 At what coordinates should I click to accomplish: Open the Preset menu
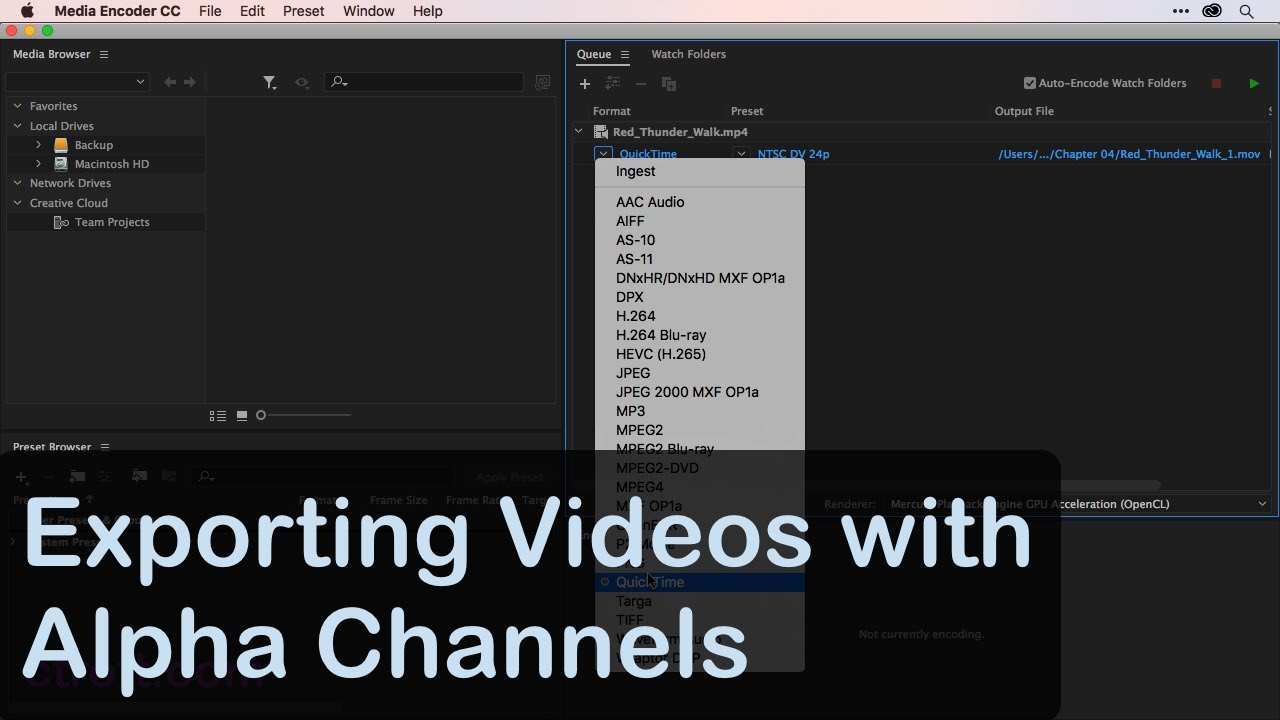[303, 11]
